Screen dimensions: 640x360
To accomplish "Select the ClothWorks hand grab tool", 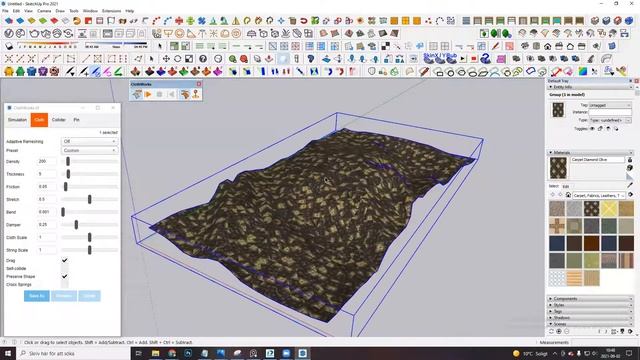I will [185, 94].
